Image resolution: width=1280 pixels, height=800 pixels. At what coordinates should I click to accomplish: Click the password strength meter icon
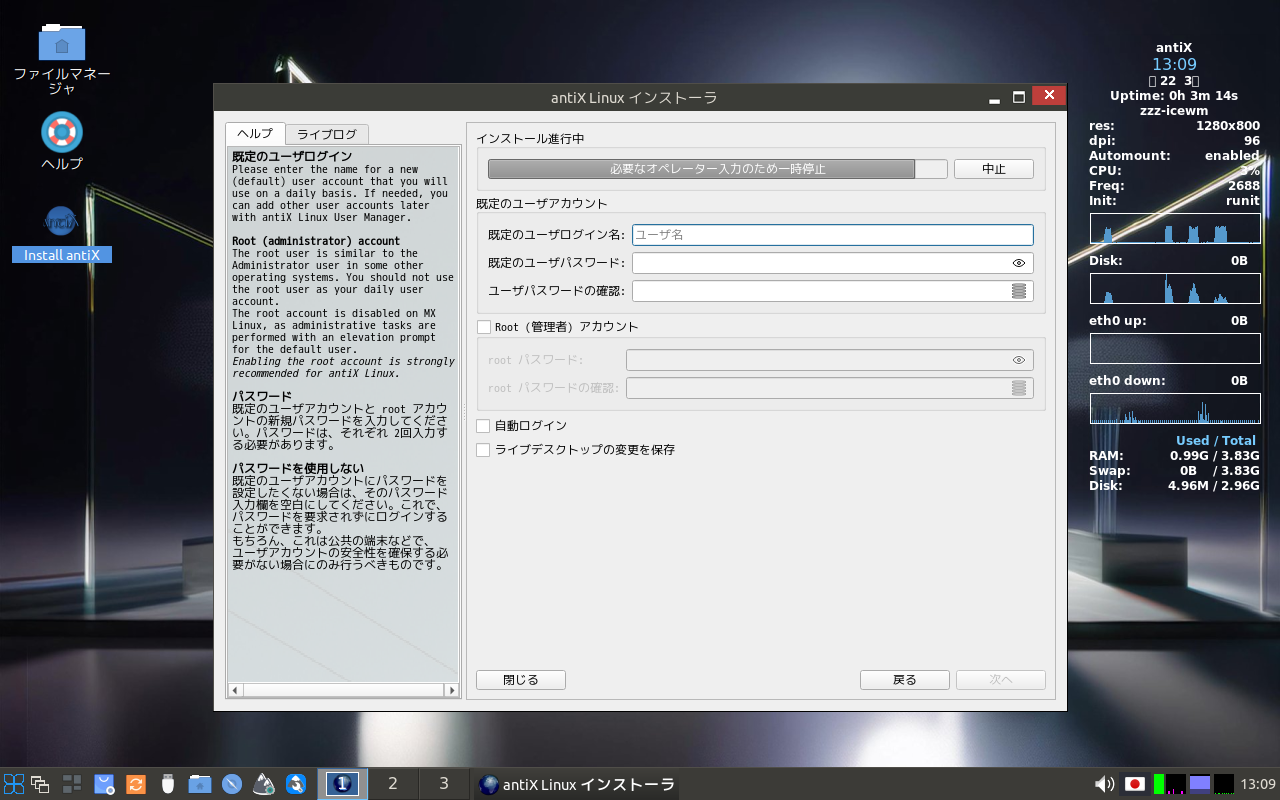[1019, 291]
